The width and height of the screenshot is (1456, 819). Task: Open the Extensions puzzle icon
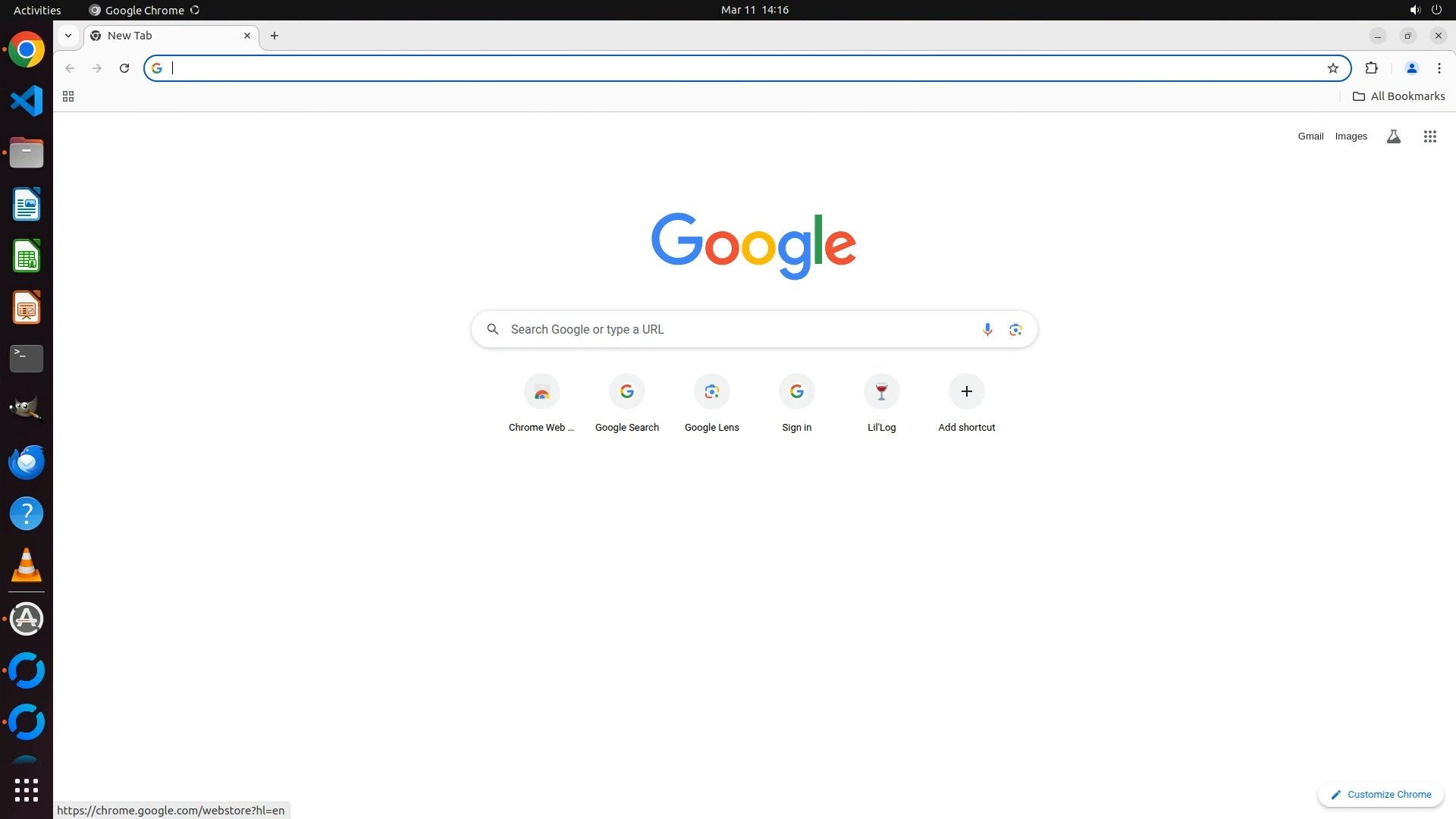pos(1371,68)
